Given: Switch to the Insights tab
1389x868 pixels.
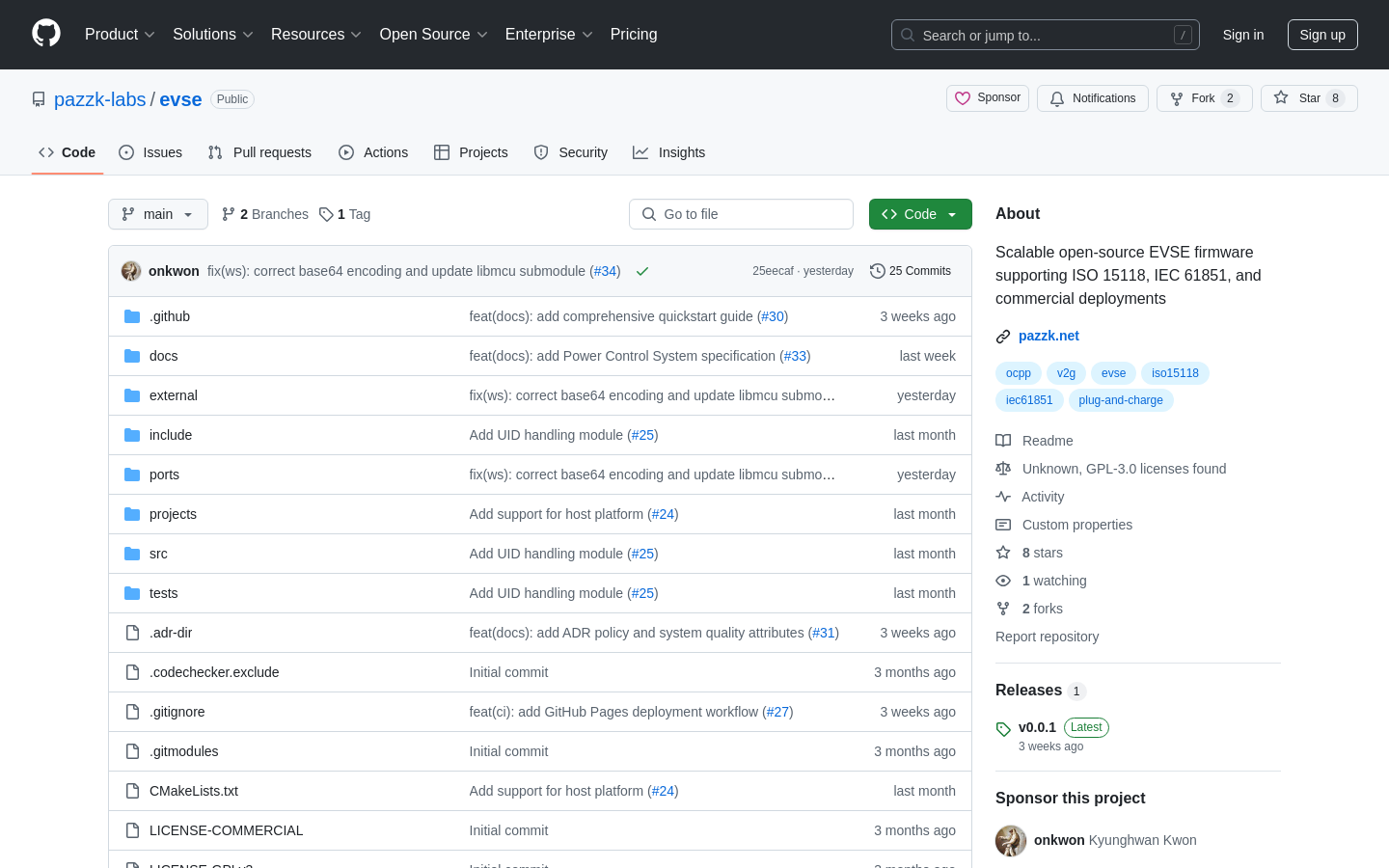Looking at the screenshot, I should [669, 152].
